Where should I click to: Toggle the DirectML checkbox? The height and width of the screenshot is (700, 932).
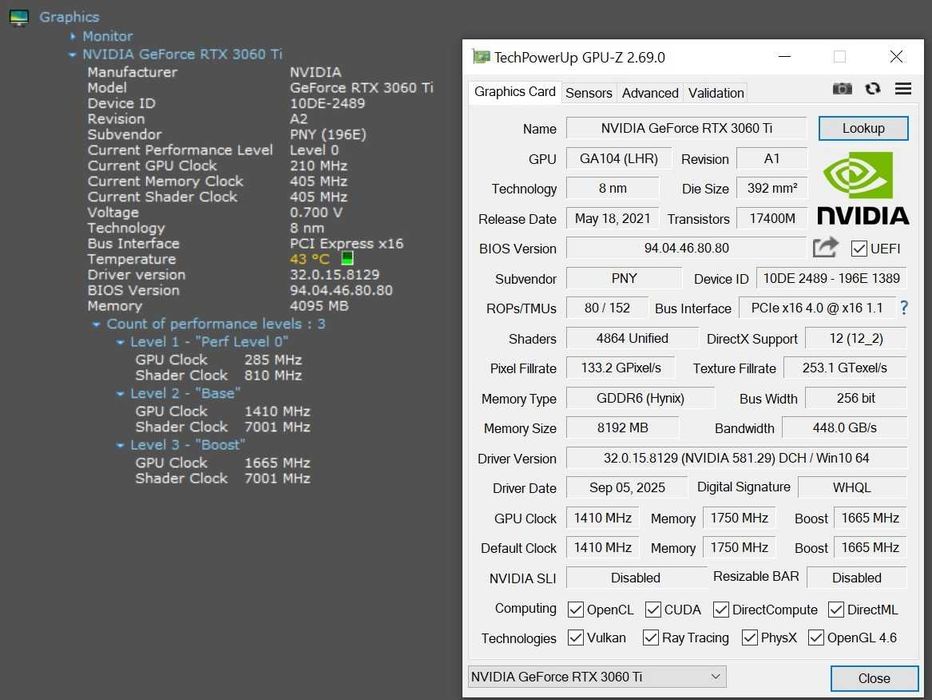click(x=836, y=610)
